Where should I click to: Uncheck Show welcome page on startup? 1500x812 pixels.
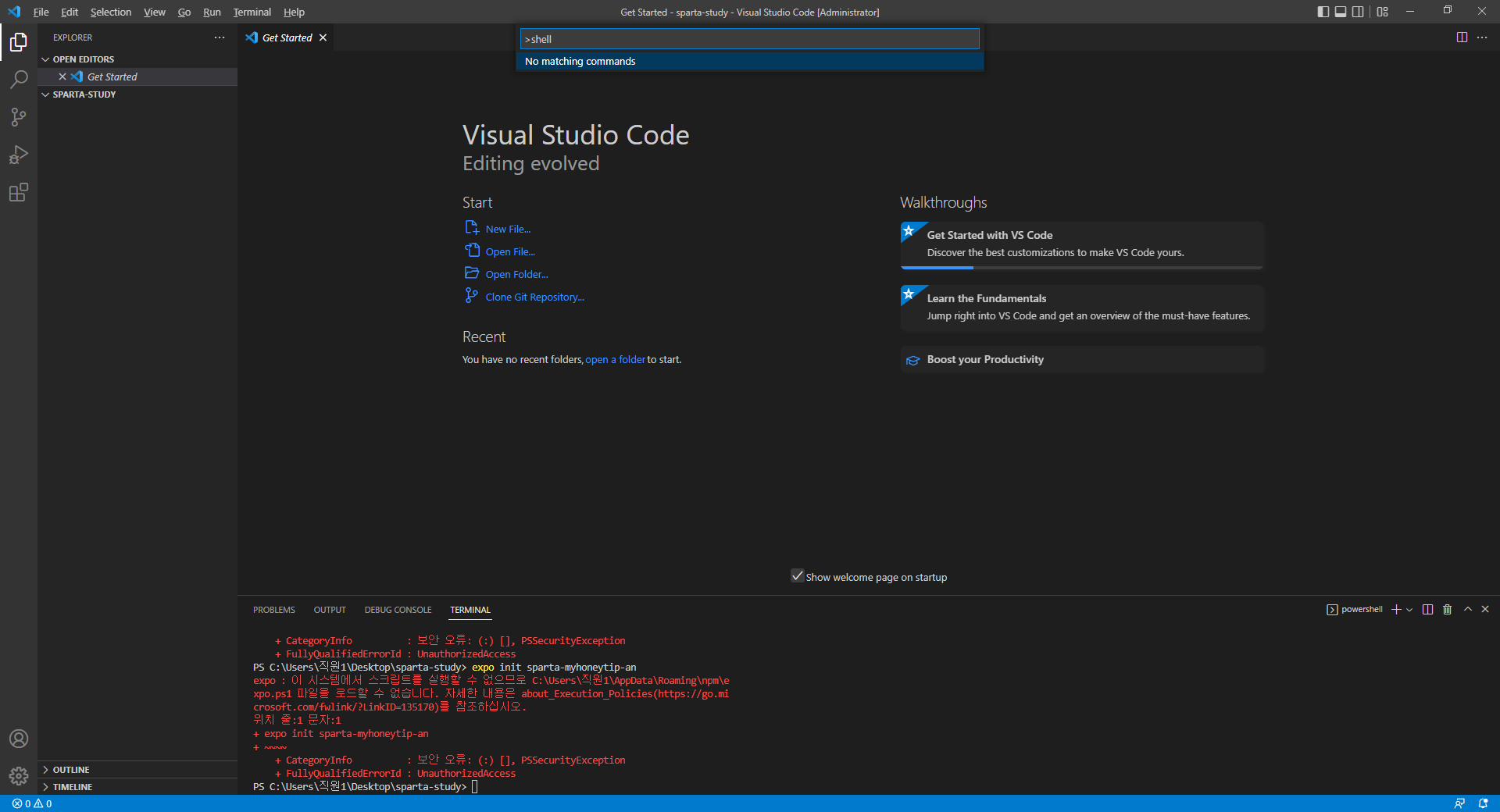(797, 576)
